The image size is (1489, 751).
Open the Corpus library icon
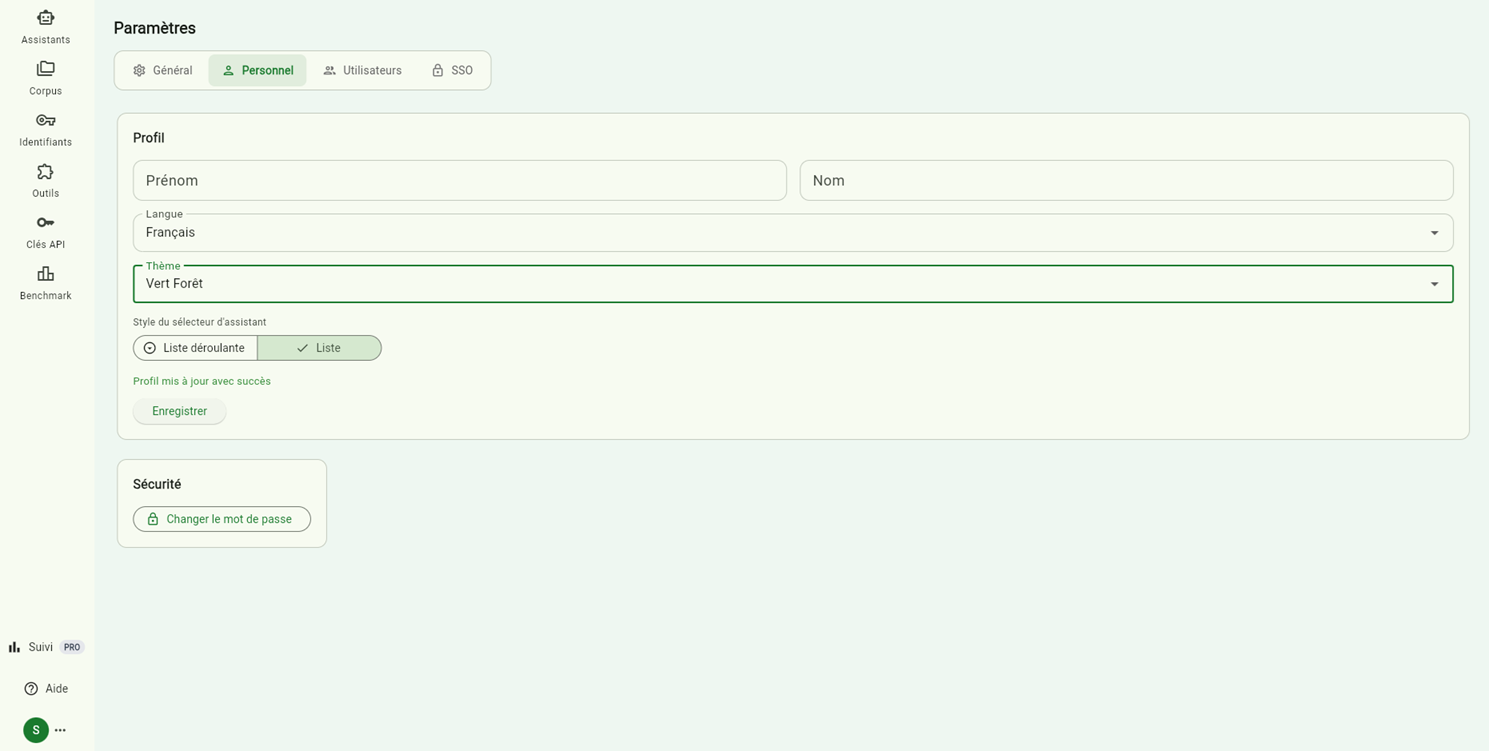tap(45, 69)
